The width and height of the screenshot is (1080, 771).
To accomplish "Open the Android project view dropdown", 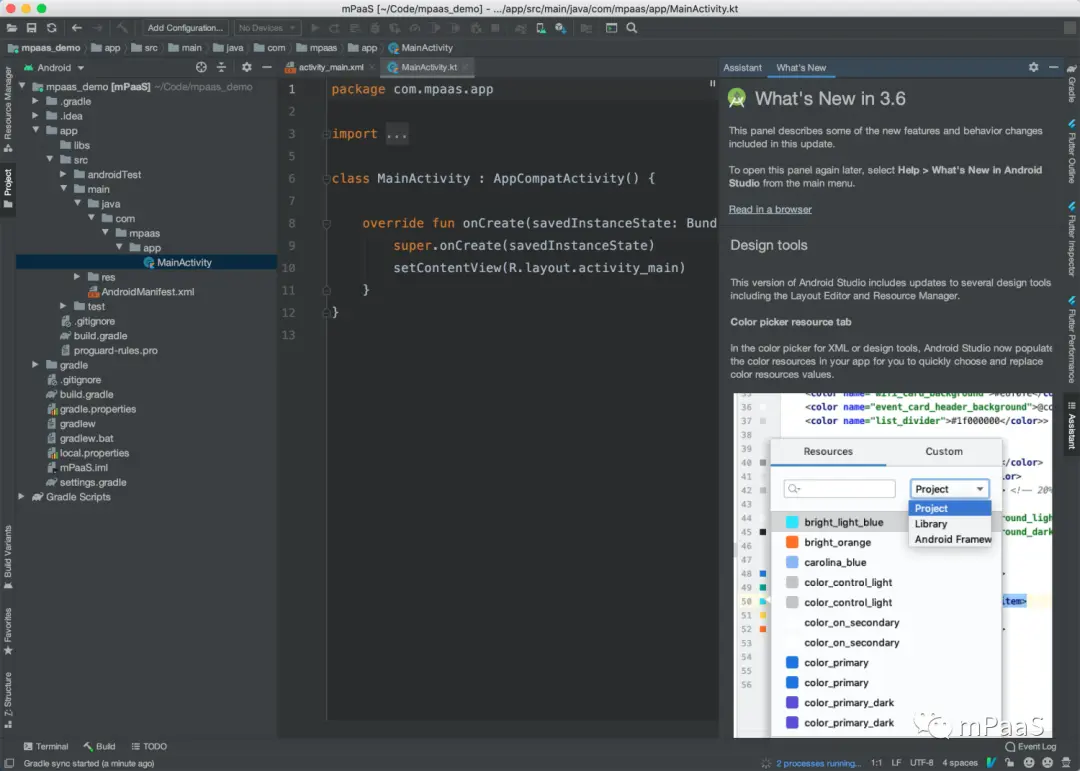I will coord(60,67).
